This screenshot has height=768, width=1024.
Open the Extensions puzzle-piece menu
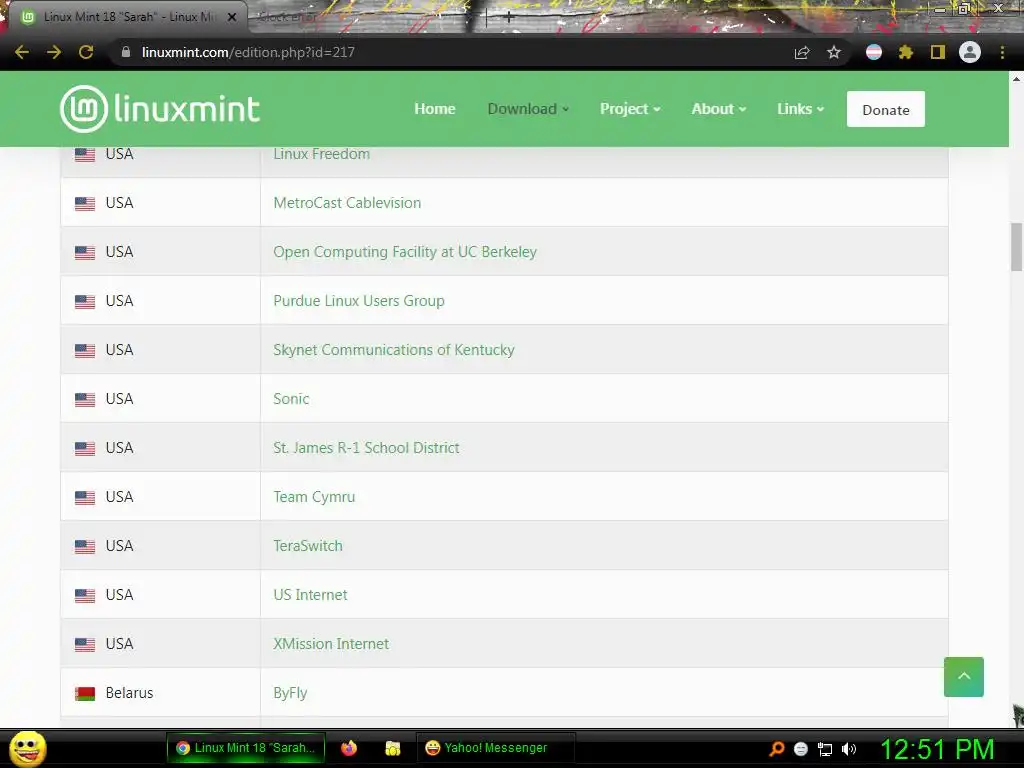905,52
